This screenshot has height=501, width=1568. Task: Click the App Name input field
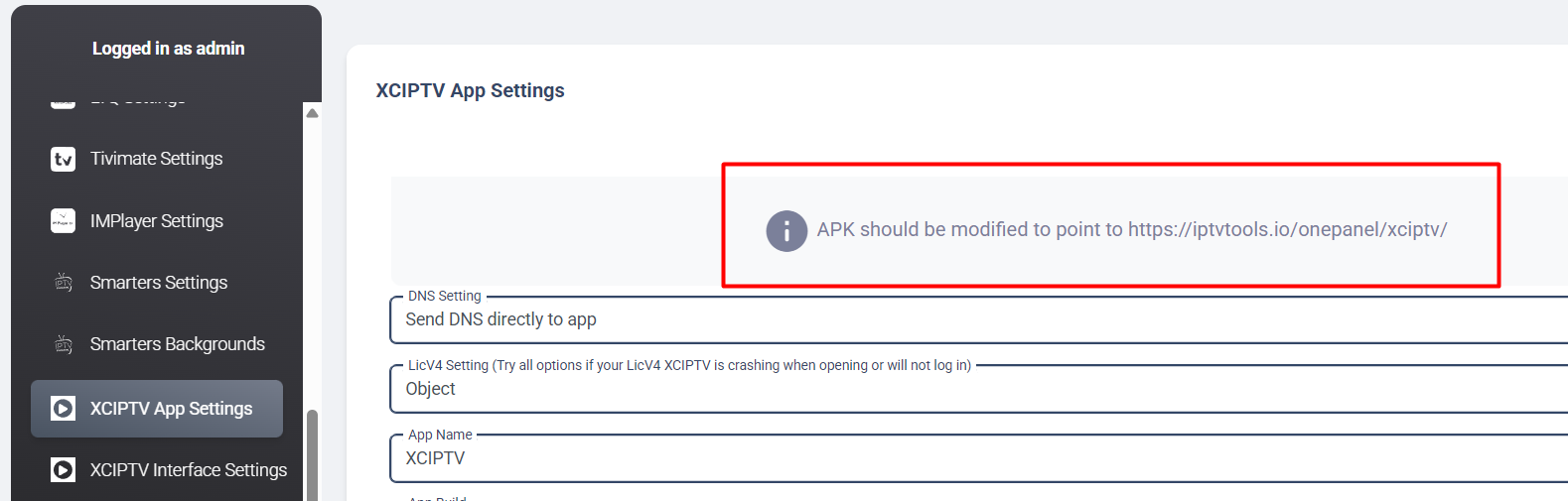click(979, 458)
